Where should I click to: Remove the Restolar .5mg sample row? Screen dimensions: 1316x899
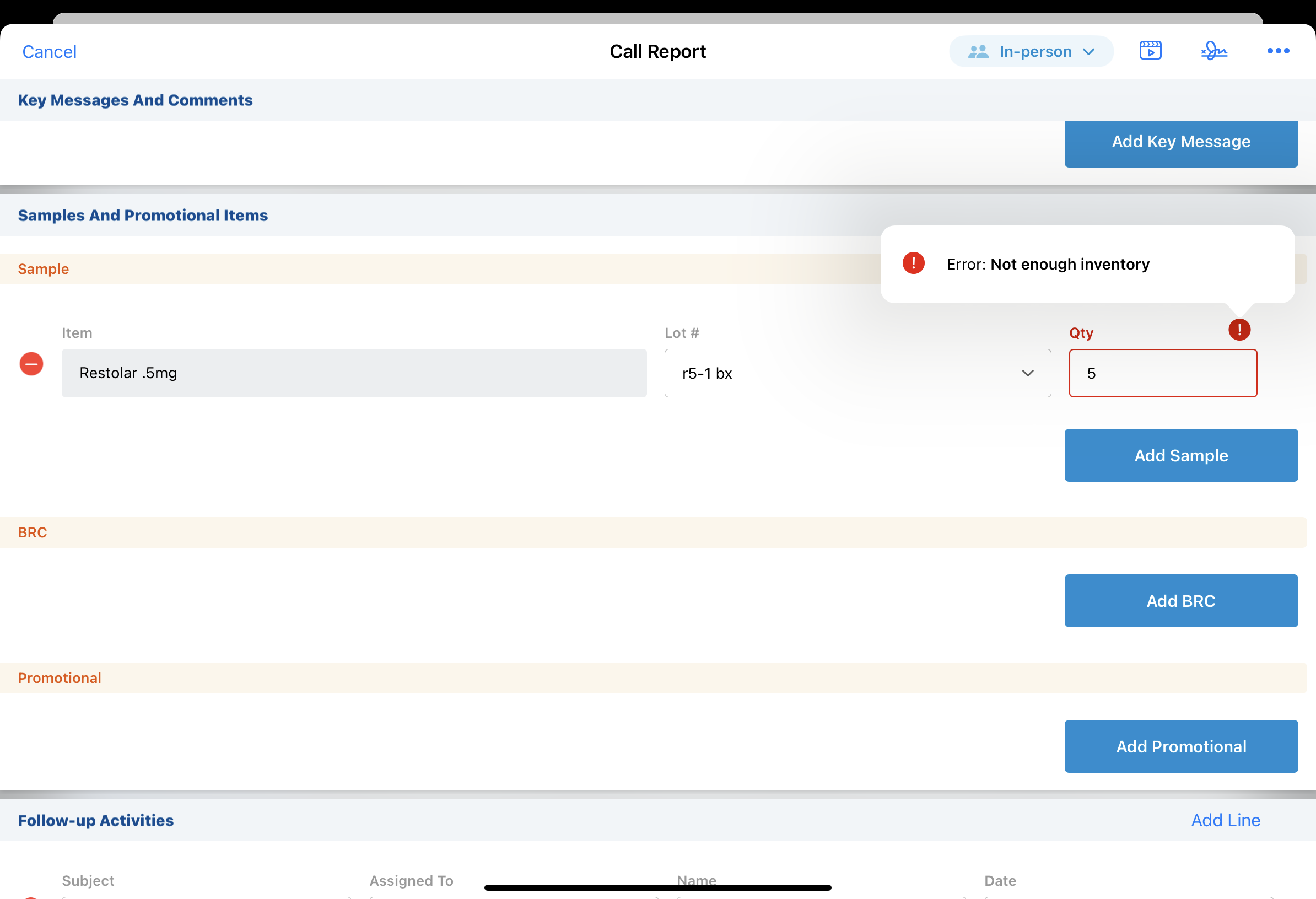(32, 364)
